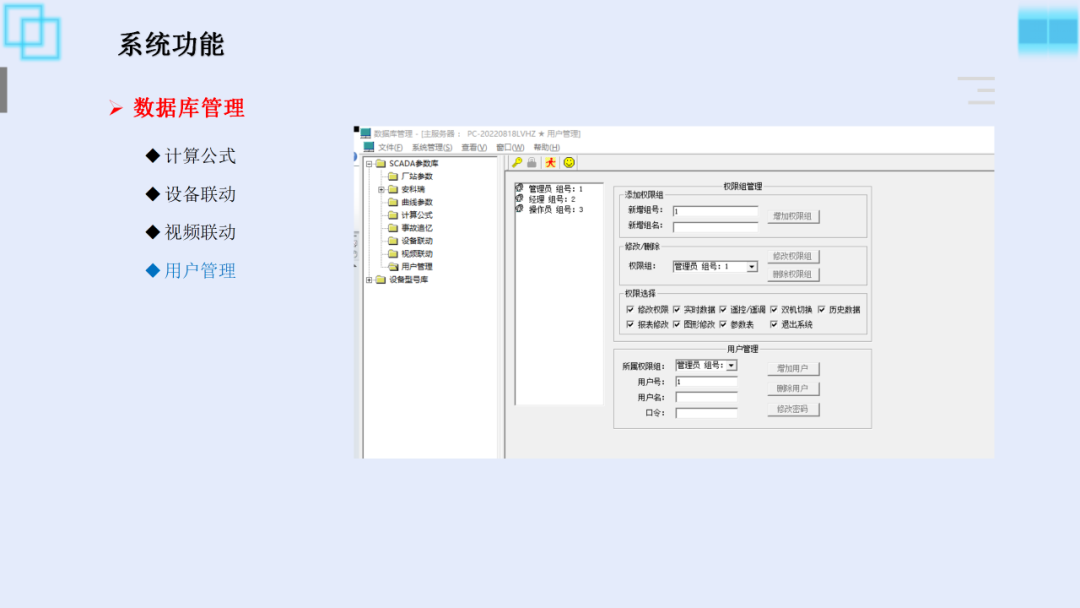Open the 系统管理(S) menu

pos(432,147)
